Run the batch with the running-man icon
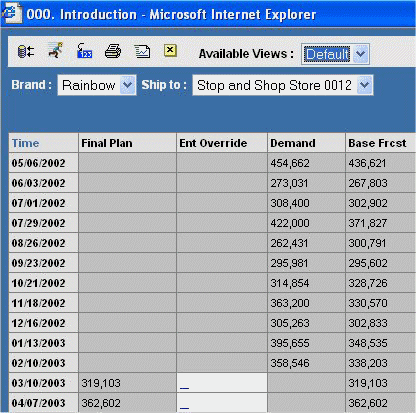This screenshot has height=413, width=416. pos(55,50)
